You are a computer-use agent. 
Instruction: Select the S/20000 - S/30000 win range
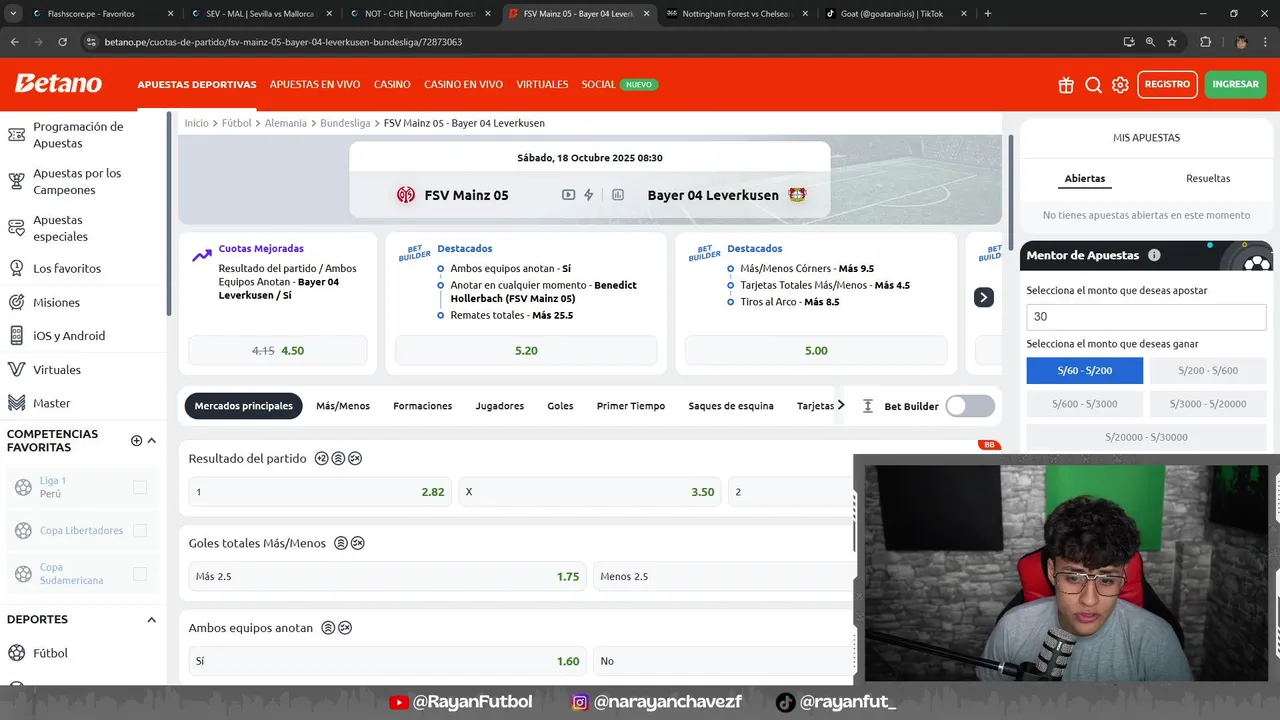pyautogui.click(x=1146, y=437)
